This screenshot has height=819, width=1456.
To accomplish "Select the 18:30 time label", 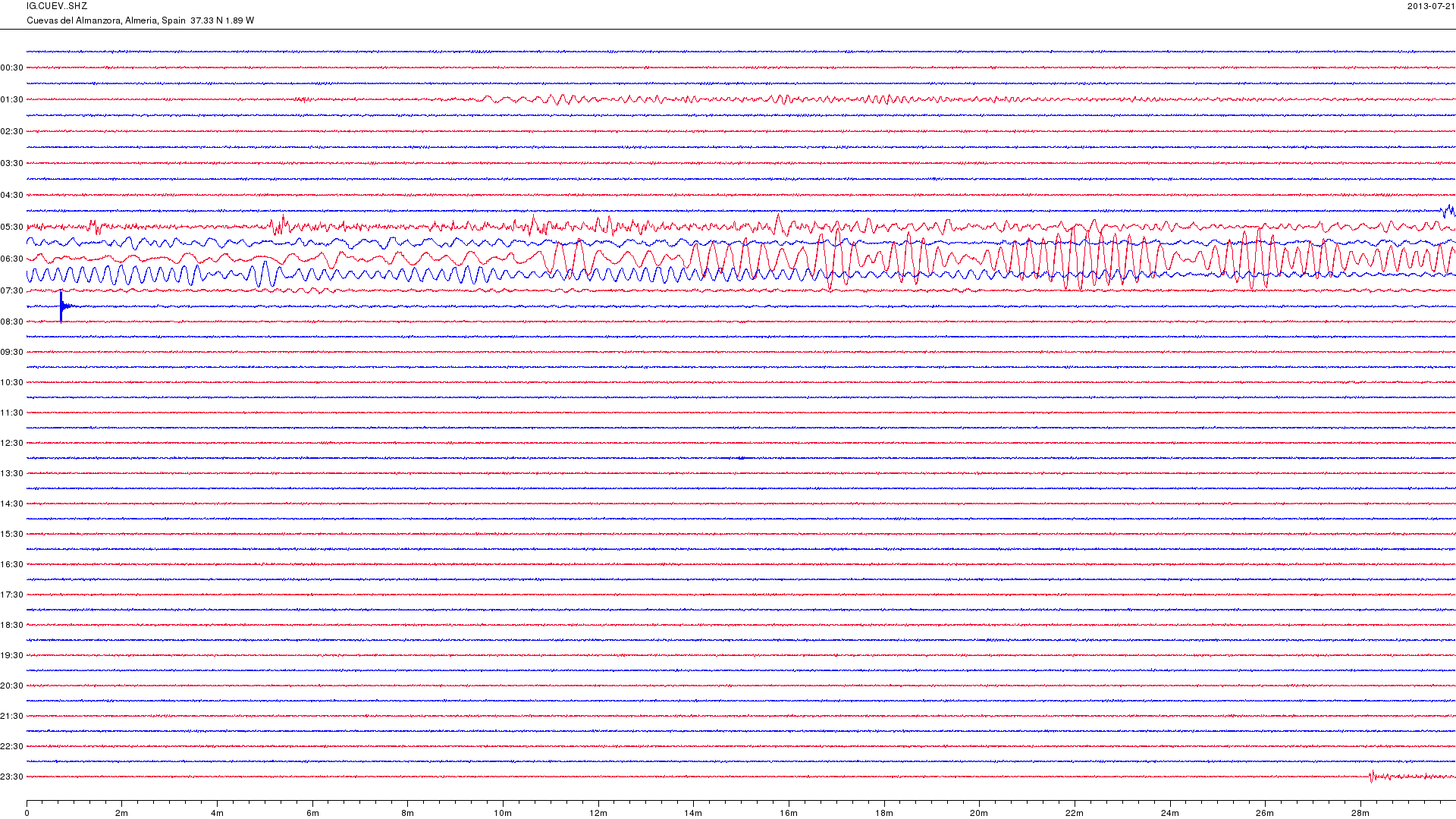I will tap(12, 625).
